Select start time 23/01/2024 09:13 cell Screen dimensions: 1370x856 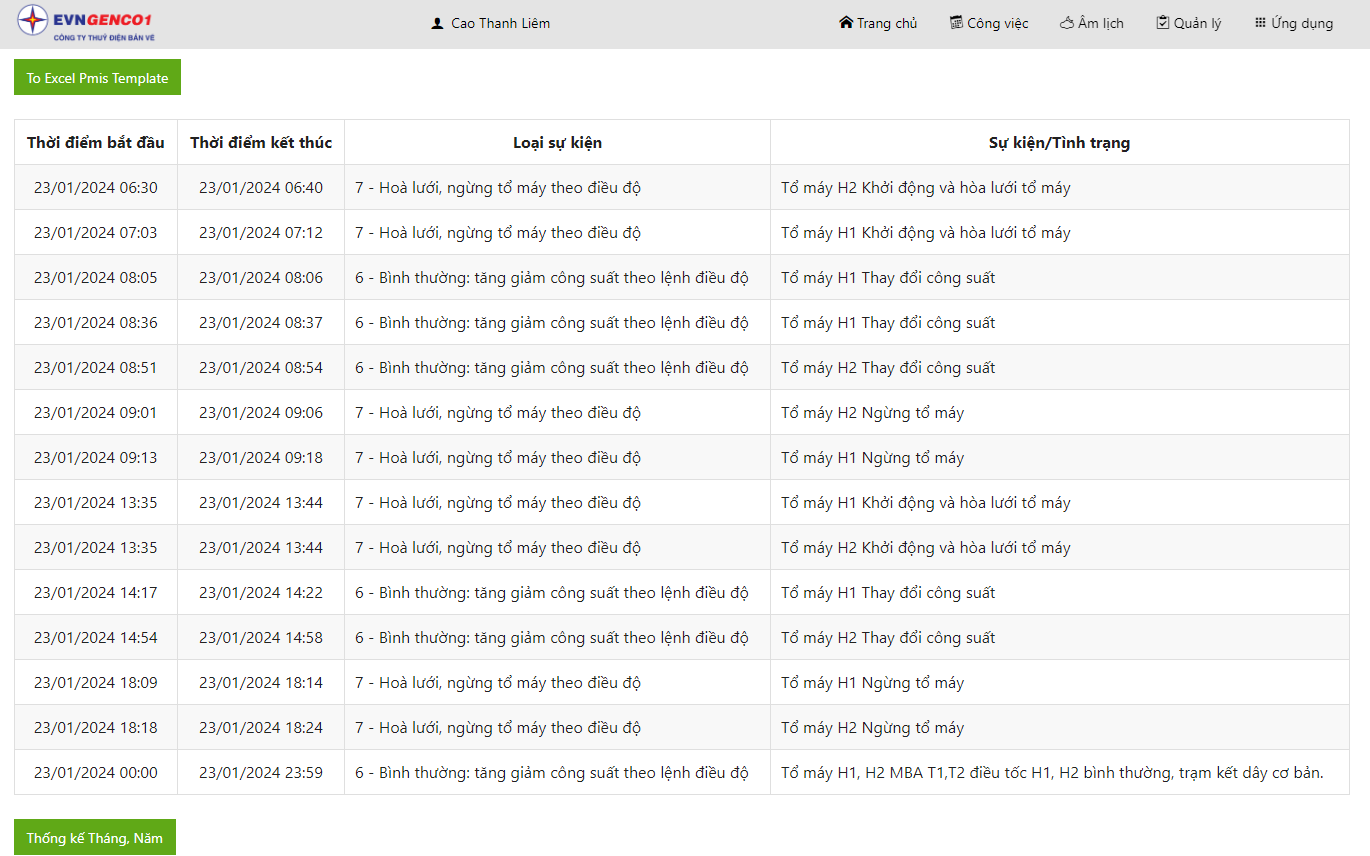coord(96,457)
